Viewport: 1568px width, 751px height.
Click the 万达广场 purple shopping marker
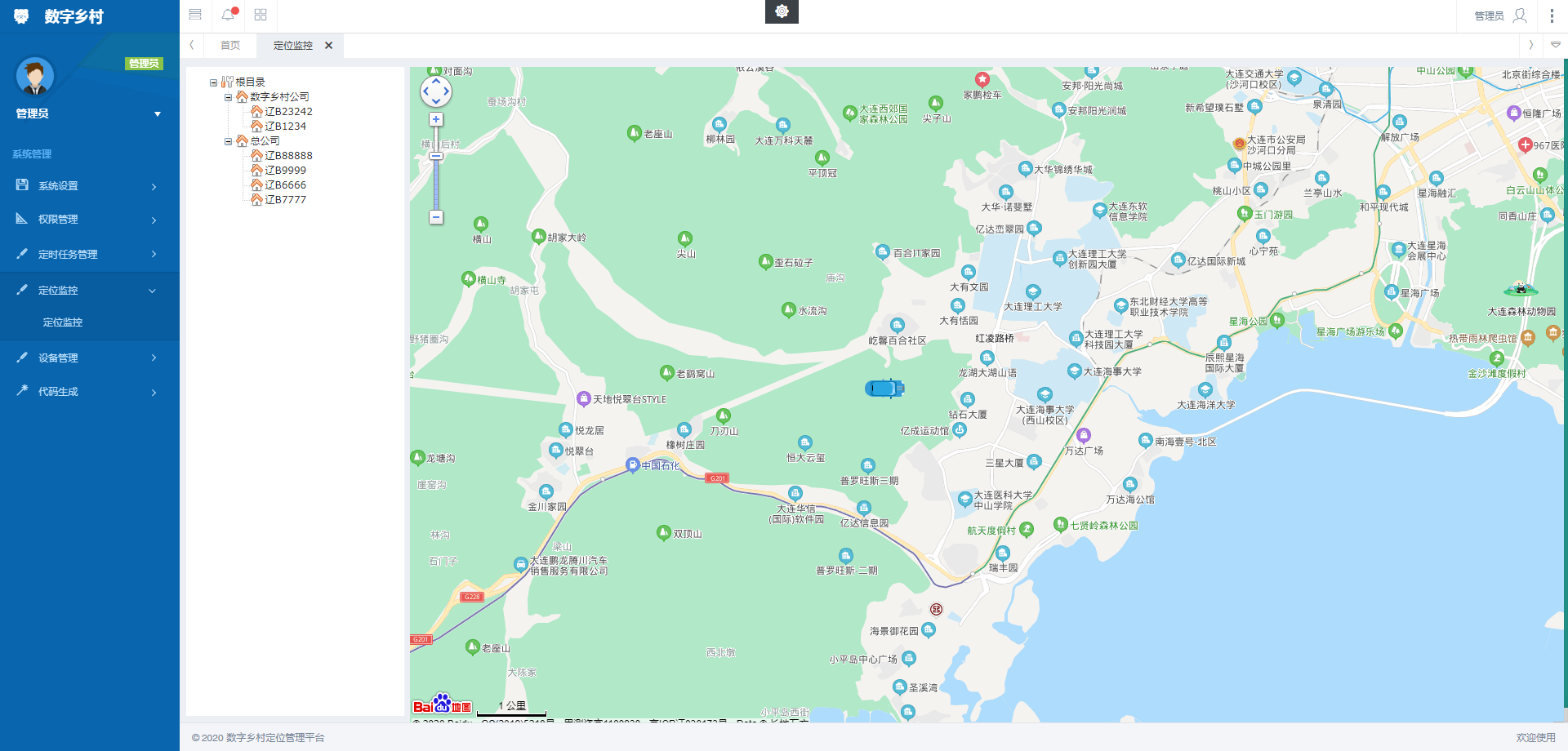(x=1084, y=435)
